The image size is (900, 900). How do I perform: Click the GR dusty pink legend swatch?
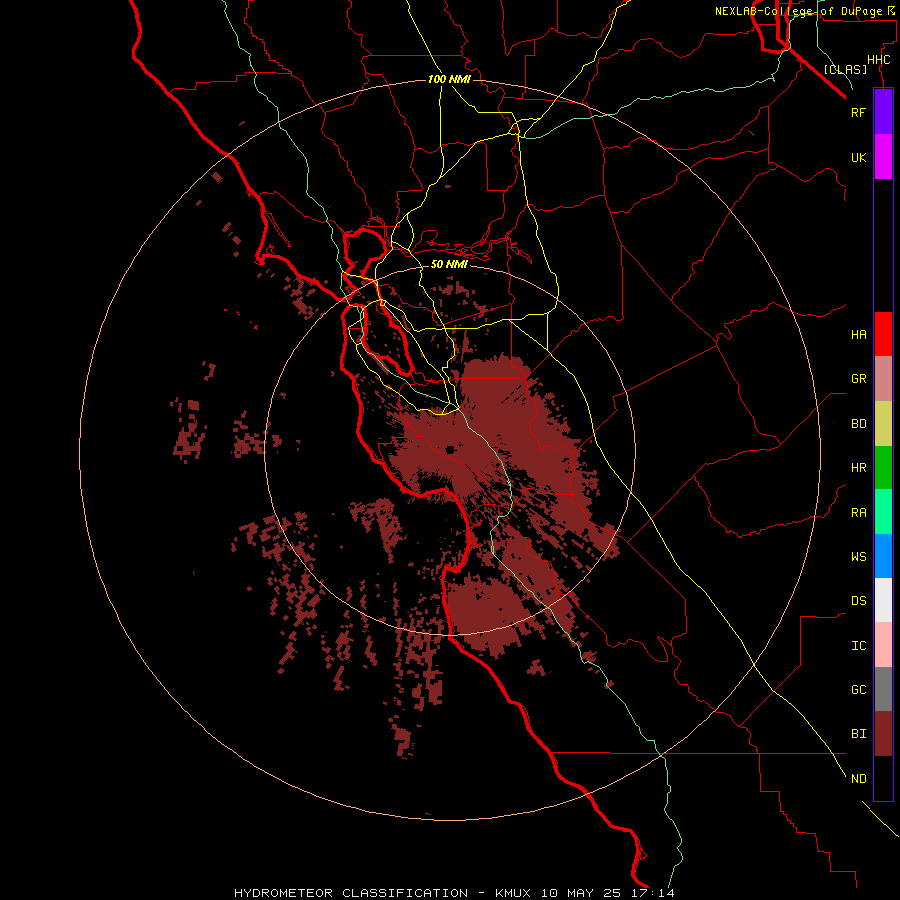click(883, 379)
